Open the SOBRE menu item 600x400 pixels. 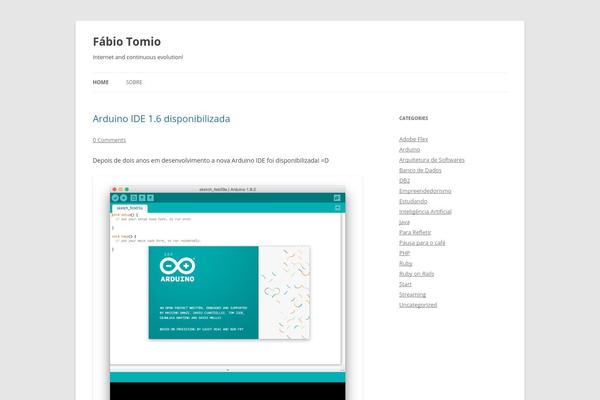[134, 82]
